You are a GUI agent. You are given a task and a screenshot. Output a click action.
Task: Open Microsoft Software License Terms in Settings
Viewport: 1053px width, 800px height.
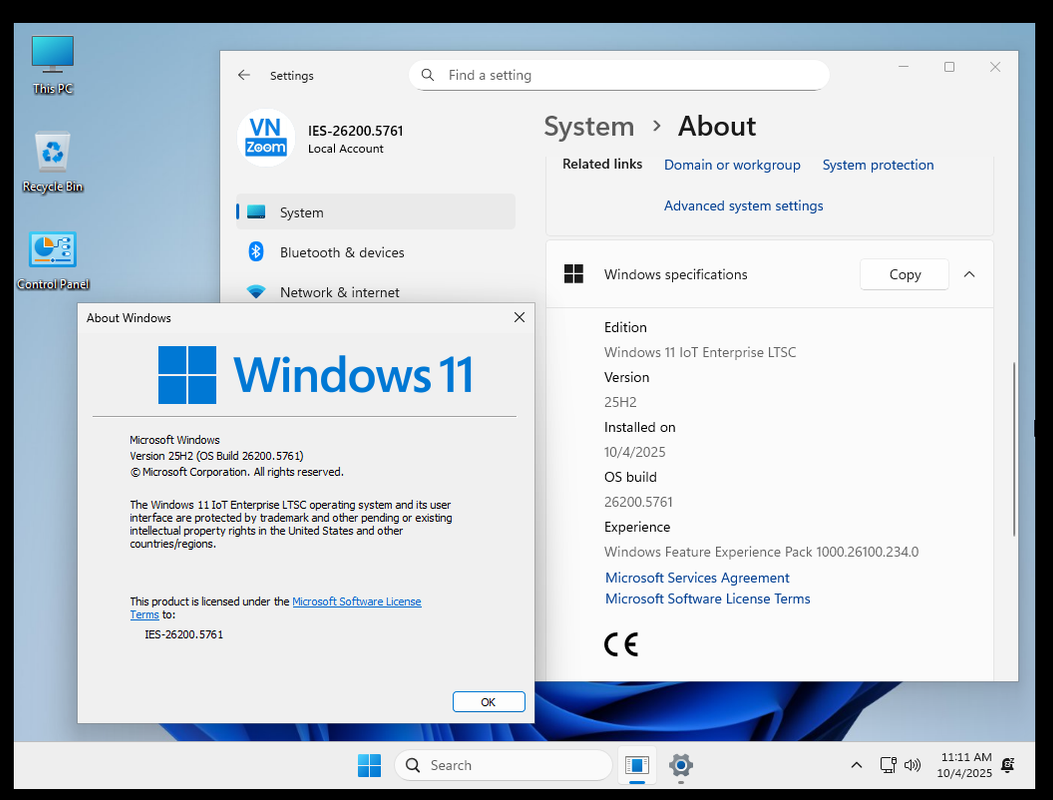(x=707, y=598)
